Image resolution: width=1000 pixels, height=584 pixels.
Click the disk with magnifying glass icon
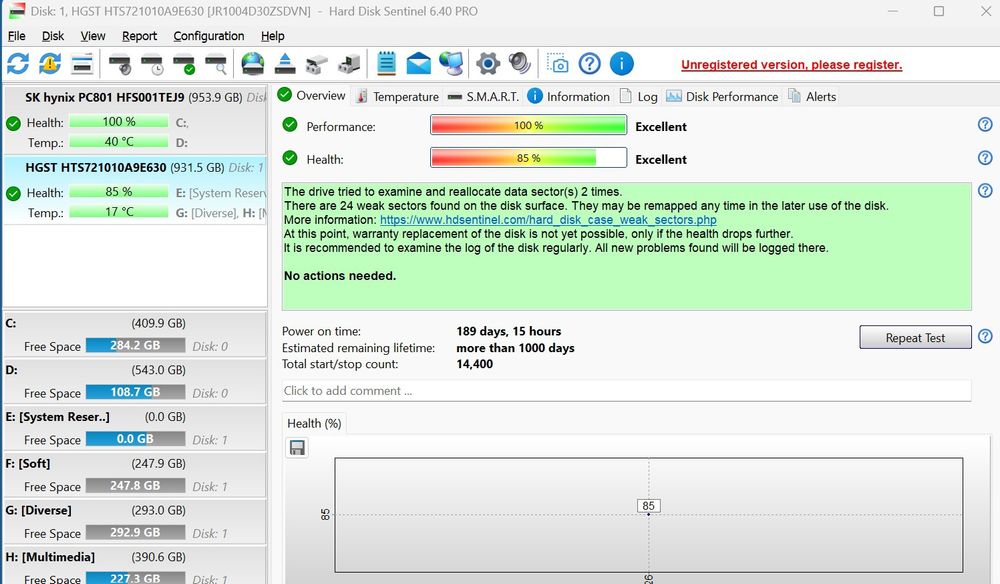tap(216, 64)
